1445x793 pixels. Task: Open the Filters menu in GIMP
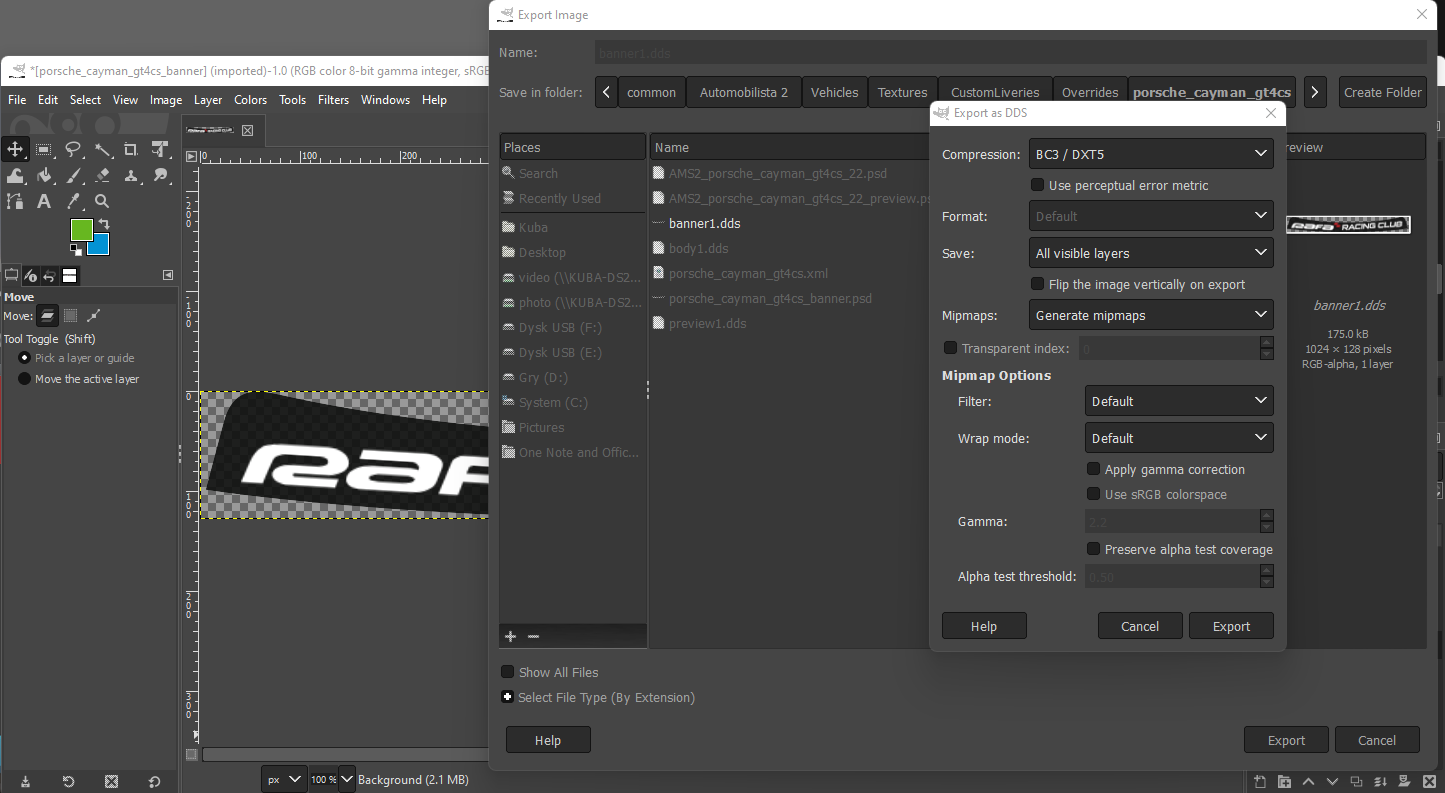point(333,100)
